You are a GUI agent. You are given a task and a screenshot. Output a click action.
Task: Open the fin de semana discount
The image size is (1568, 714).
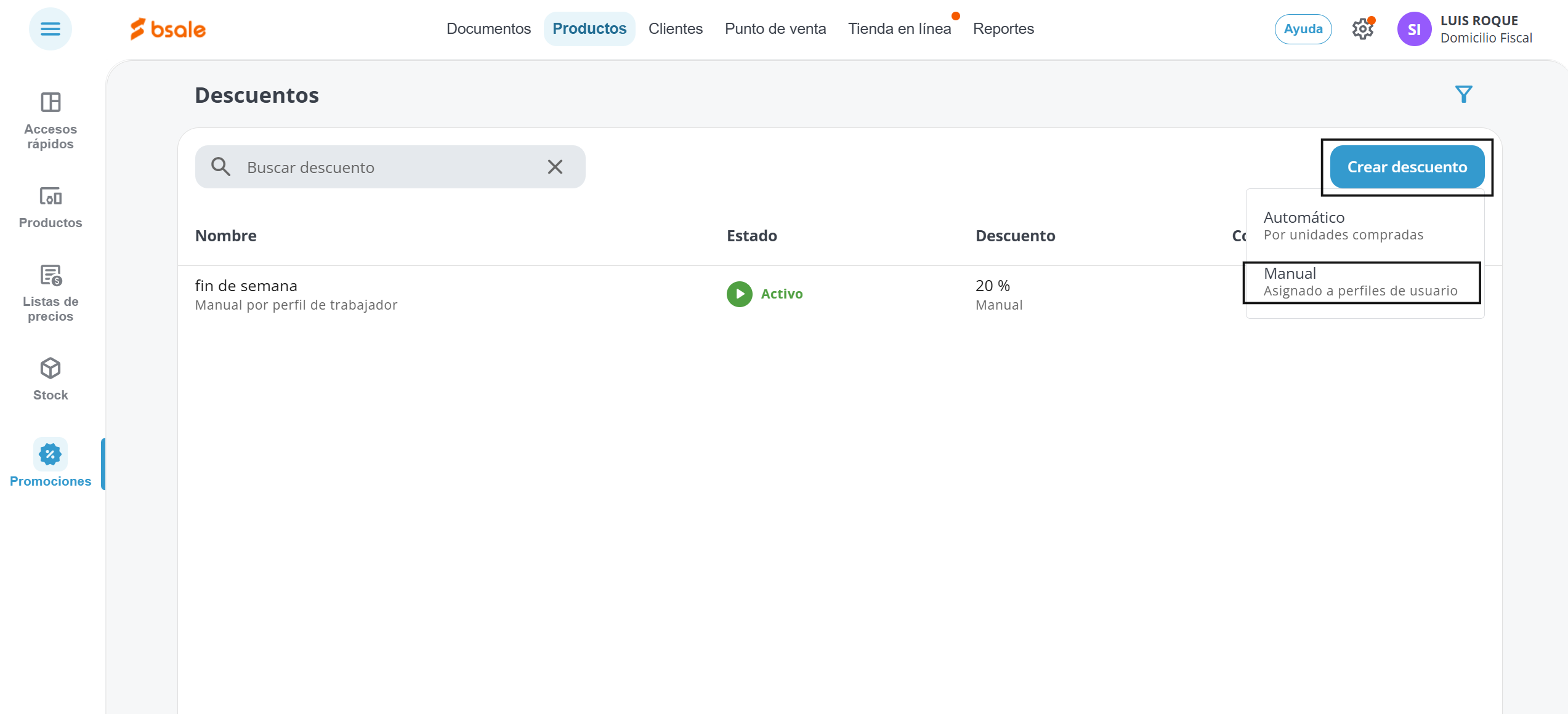click(x=246, y=286)
